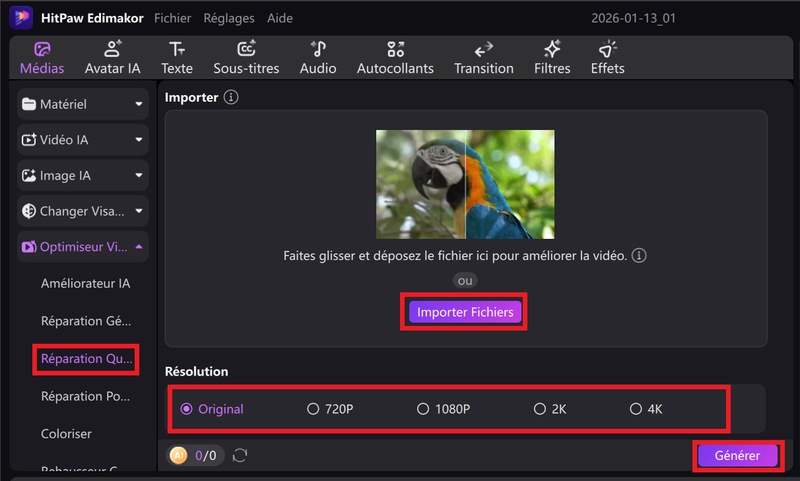
Task: Click the info icon beside Importer
Action: click(x=231, y=97)
